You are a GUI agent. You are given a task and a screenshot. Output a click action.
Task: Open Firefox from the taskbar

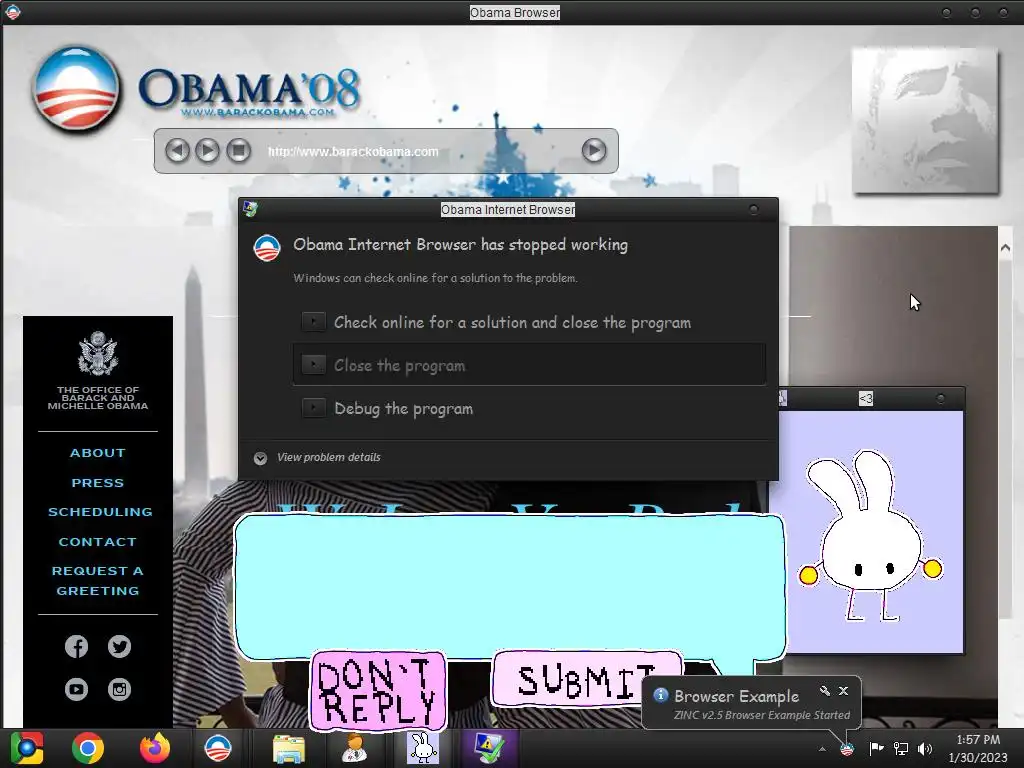(x=155, y=748)
